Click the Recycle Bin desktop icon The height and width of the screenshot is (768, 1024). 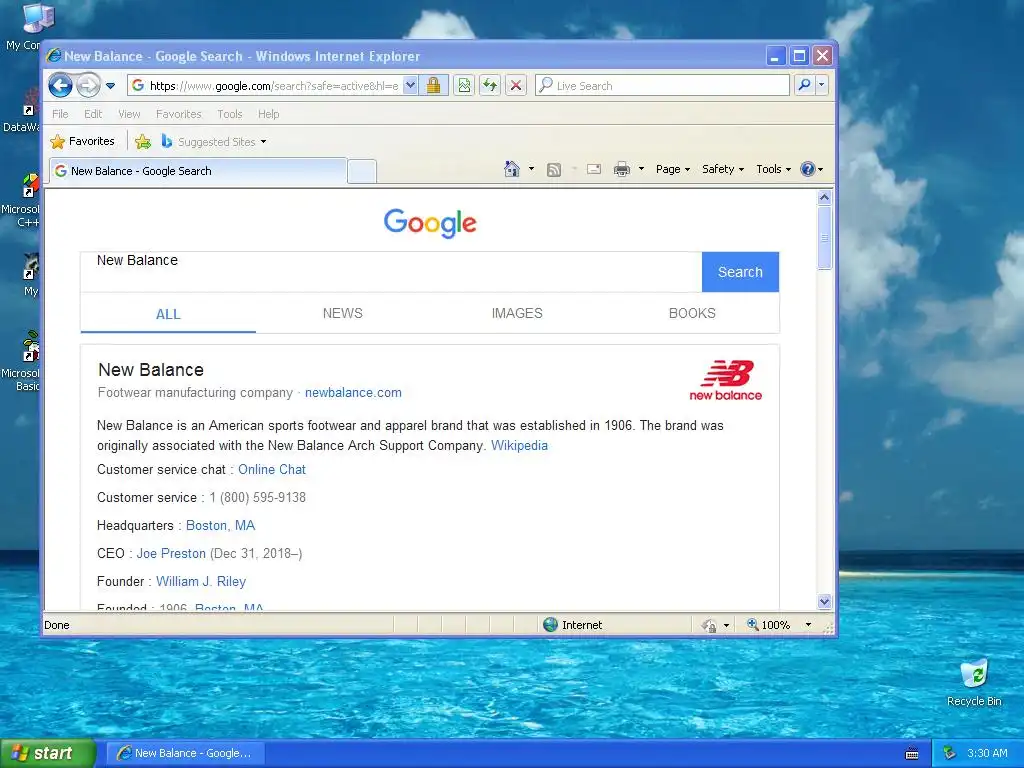pos(974,683)
